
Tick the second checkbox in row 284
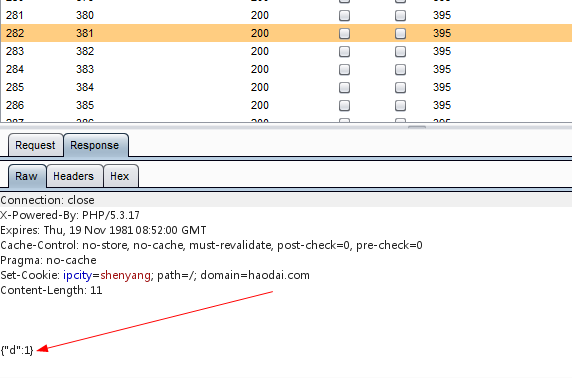point(400,69)
